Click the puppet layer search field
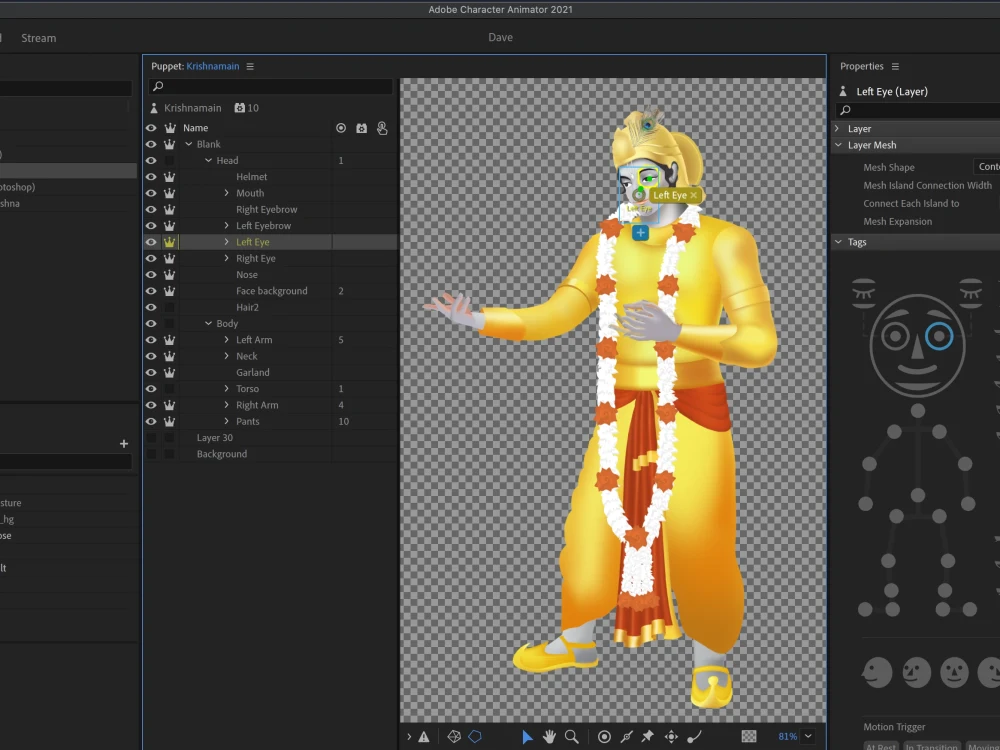 (x=270, y=86)
